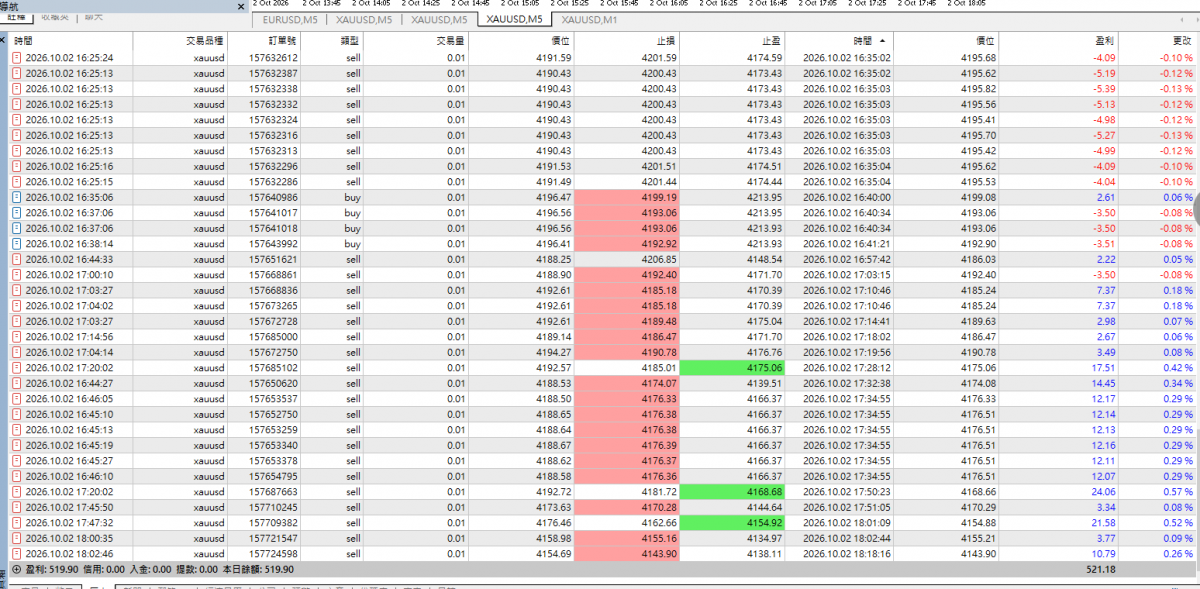The image size is (1200, 589).
Task: Select the sell order icon for ticket 157632612
Action: (17, 58)
